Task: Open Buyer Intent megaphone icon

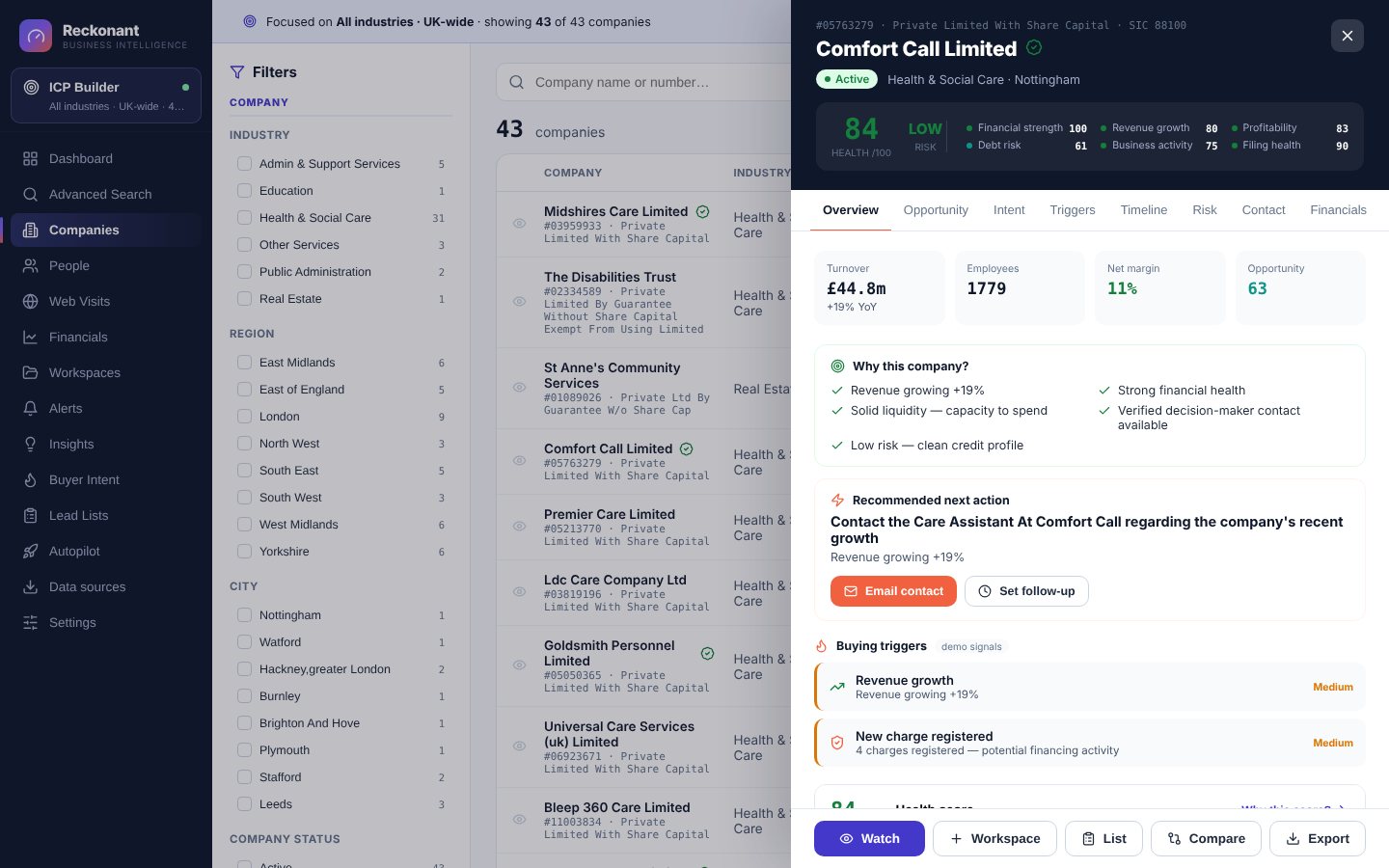Action: 30,479
